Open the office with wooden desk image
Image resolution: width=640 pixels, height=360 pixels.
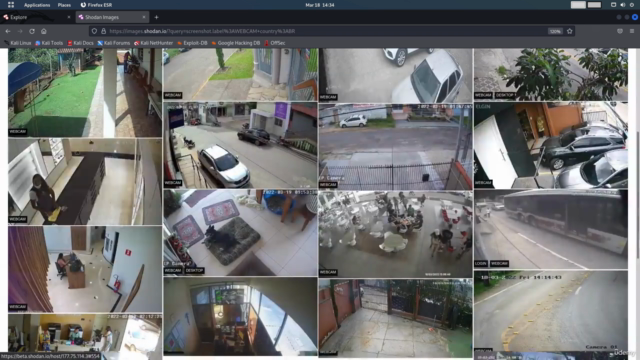[85, 269]
